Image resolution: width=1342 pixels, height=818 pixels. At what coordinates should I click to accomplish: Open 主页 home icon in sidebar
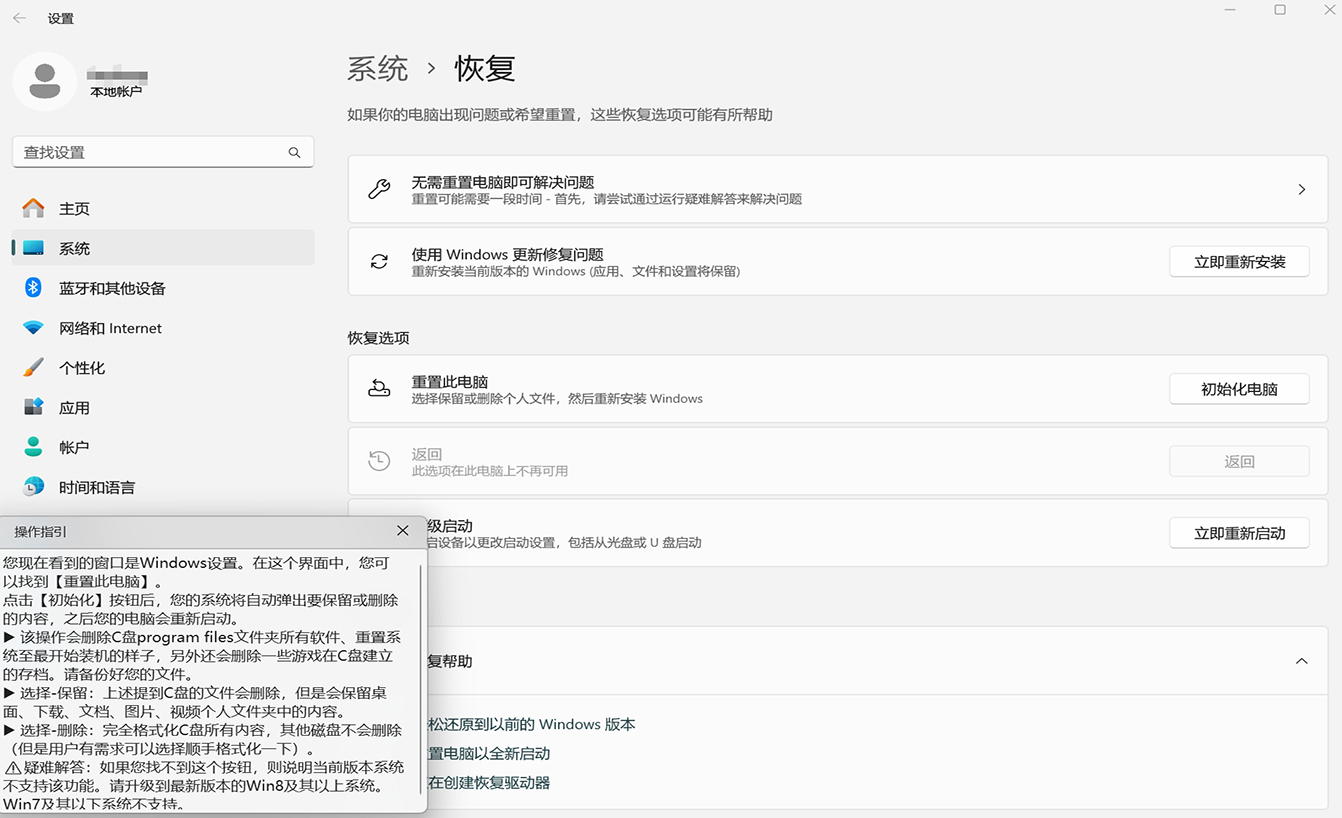(33, 208)
